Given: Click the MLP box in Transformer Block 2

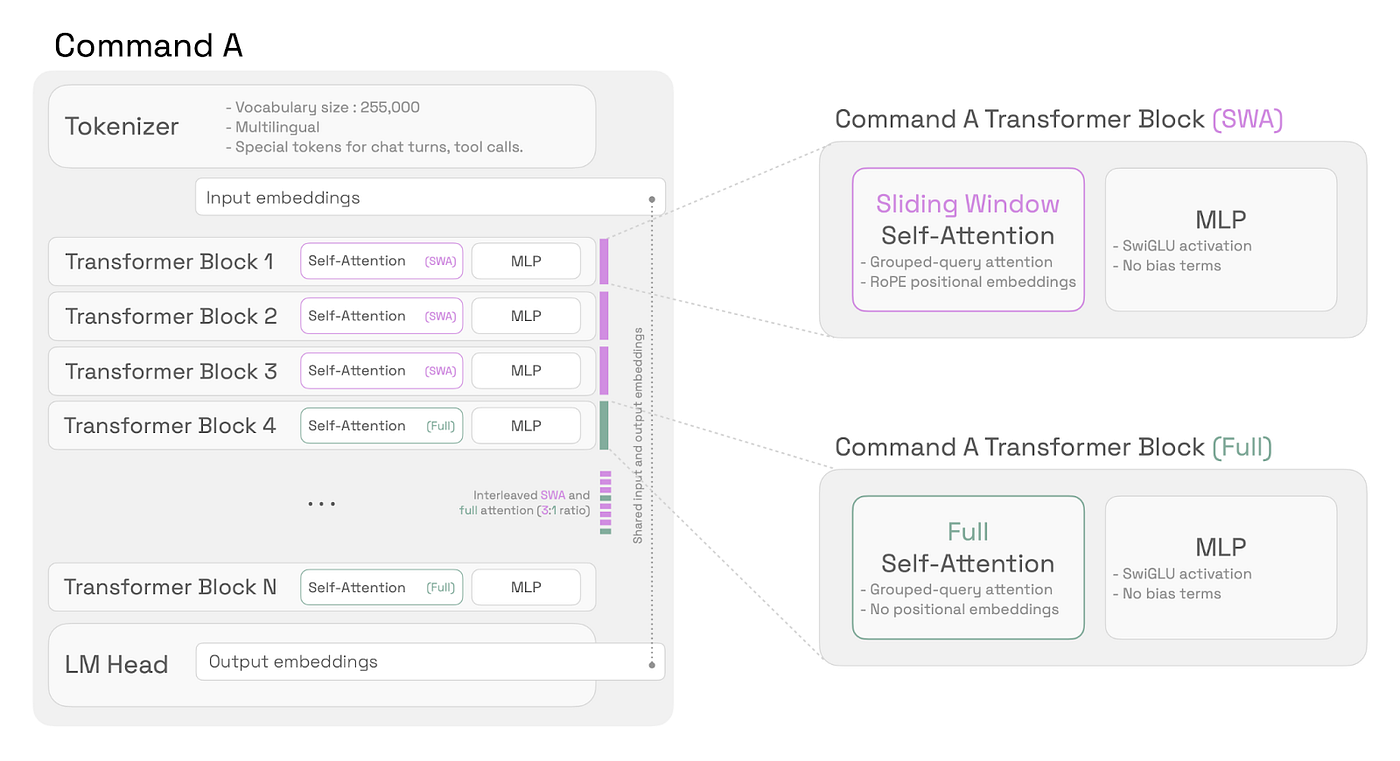Looking at the screenshot, I should point(526,316).
